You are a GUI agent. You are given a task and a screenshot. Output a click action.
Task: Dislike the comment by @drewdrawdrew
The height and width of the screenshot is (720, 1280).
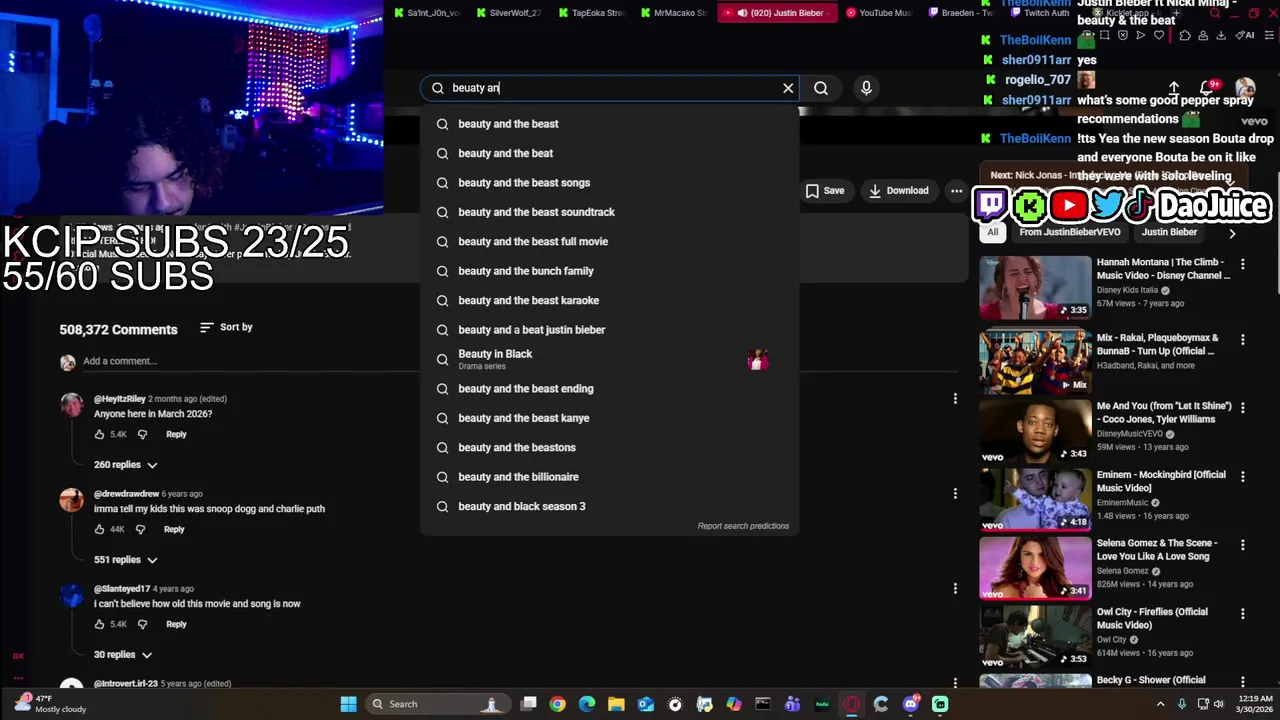pos(140,529)
